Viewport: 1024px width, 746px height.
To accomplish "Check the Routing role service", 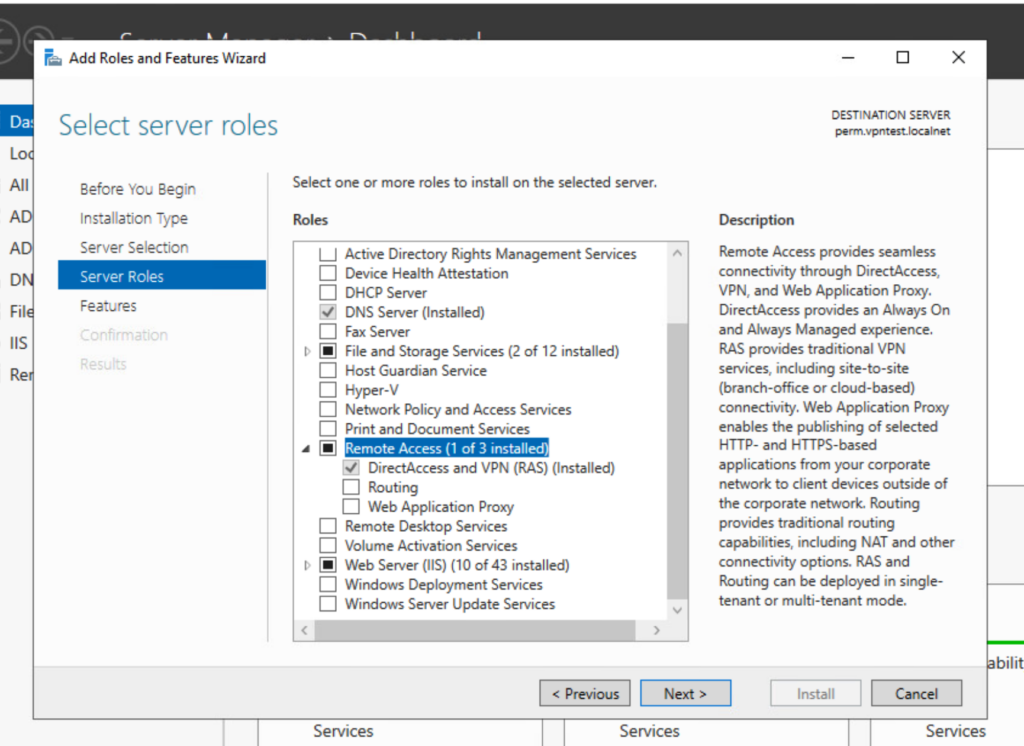I will pyautogui.click(x=350, y=487).
